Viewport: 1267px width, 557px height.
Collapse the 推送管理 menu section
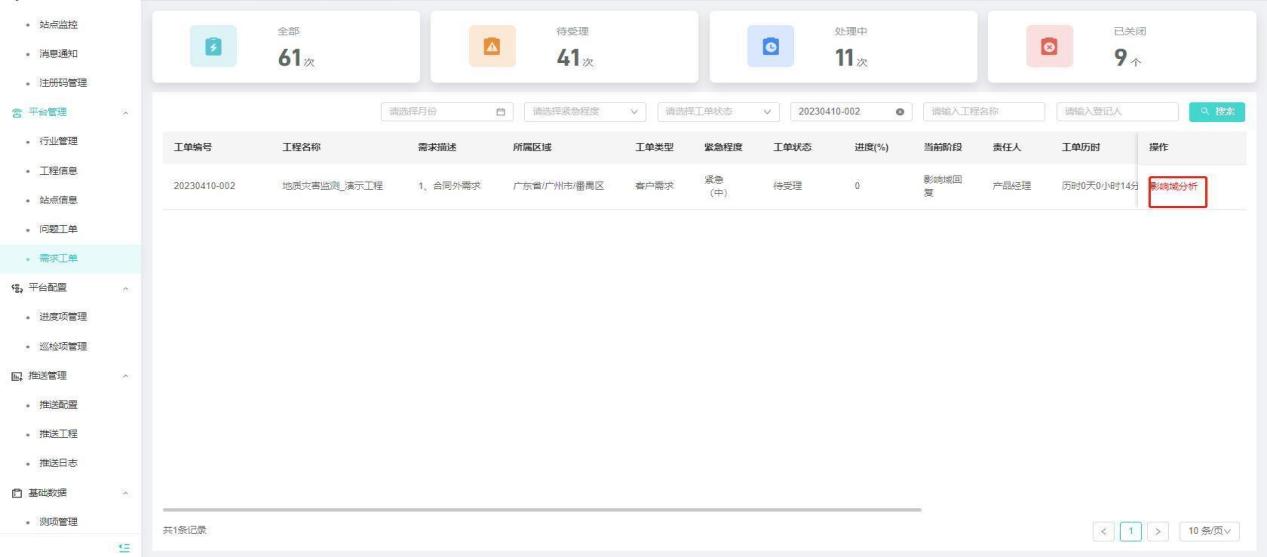click(124, 376)
